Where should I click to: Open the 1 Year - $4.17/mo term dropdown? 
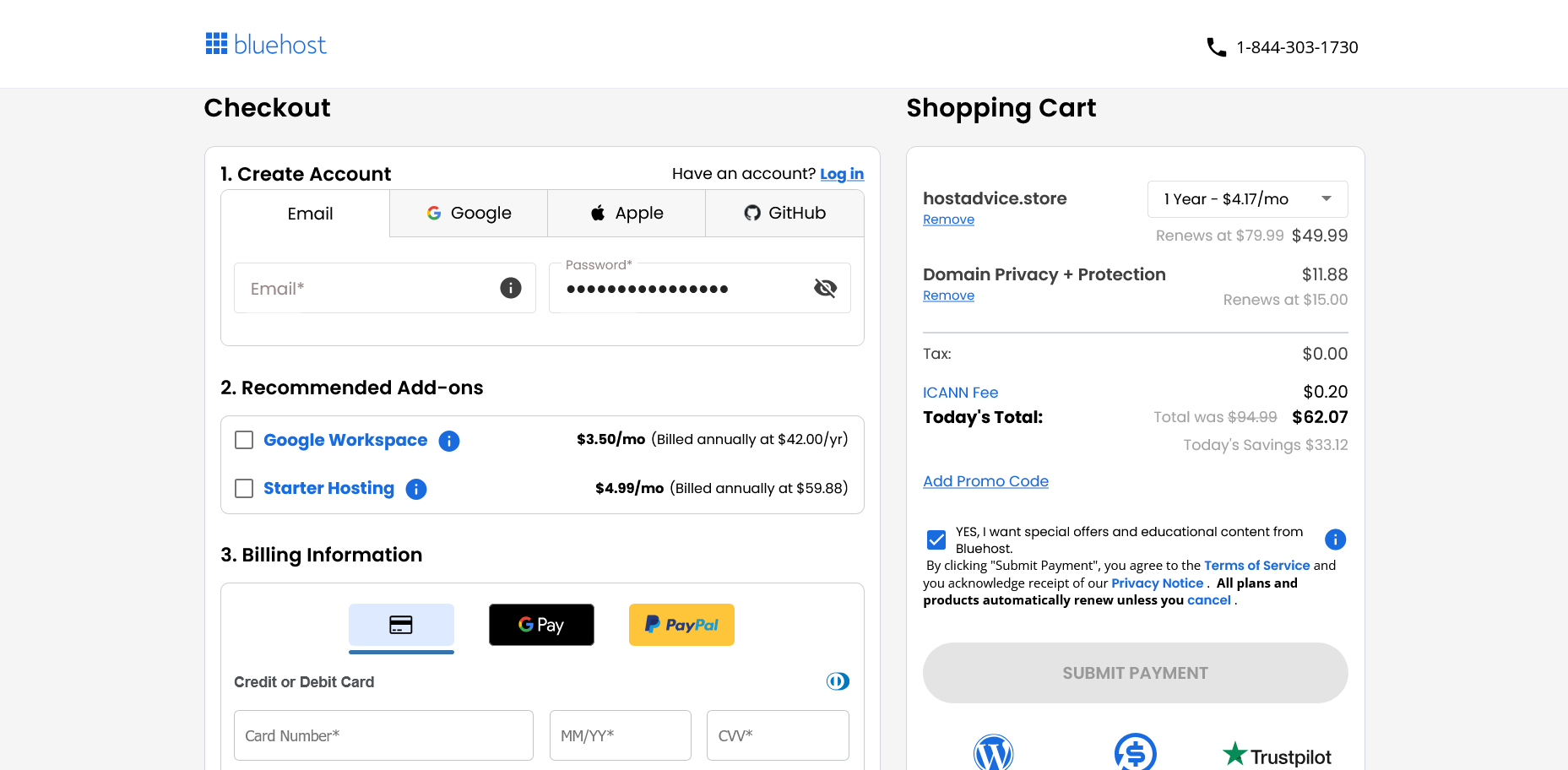click(x=1247, y=199)
